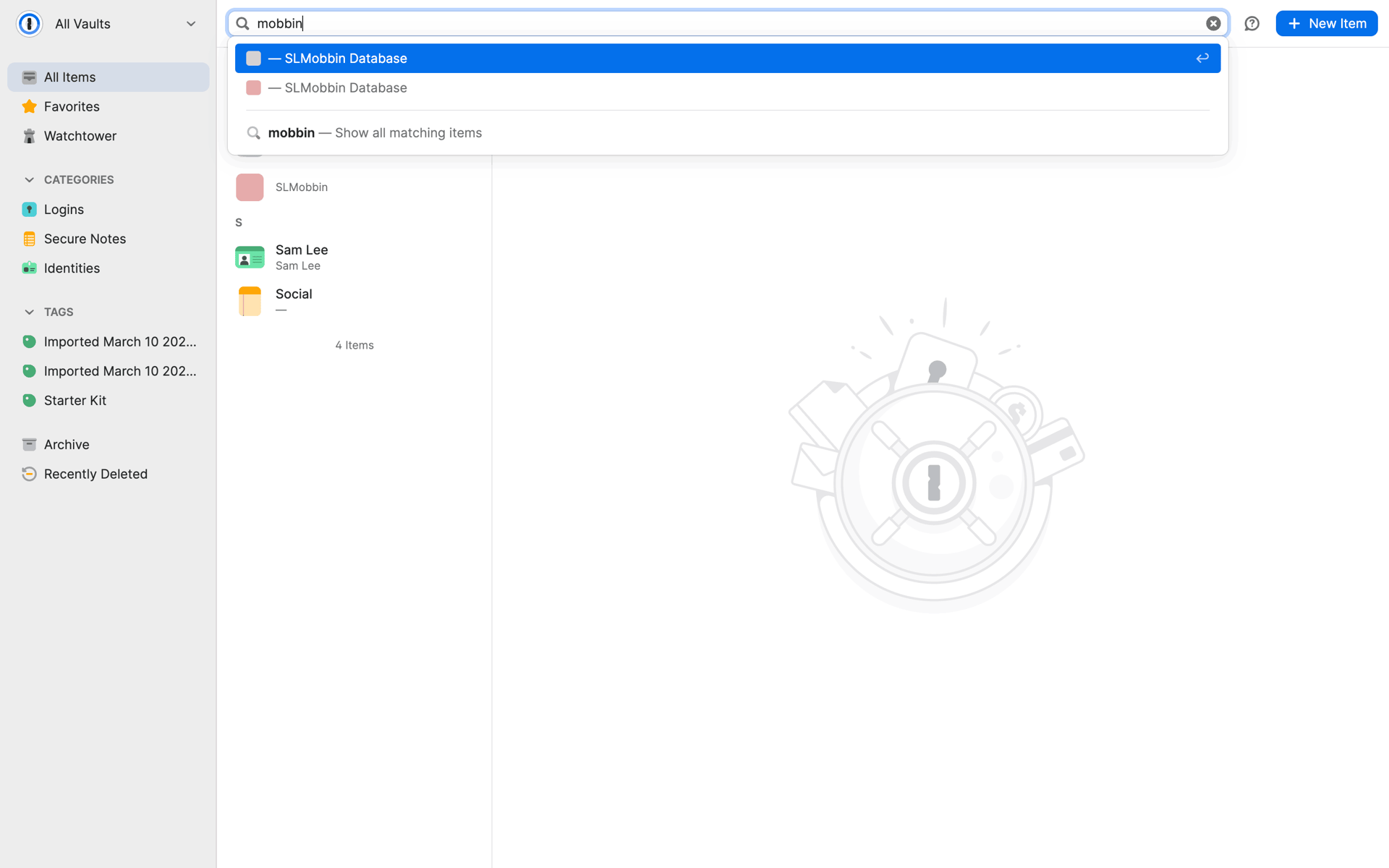The width and height of the screenshot is (1389, 868).
Task: Collapse the Tags section chevron
Action: [29, 312]
